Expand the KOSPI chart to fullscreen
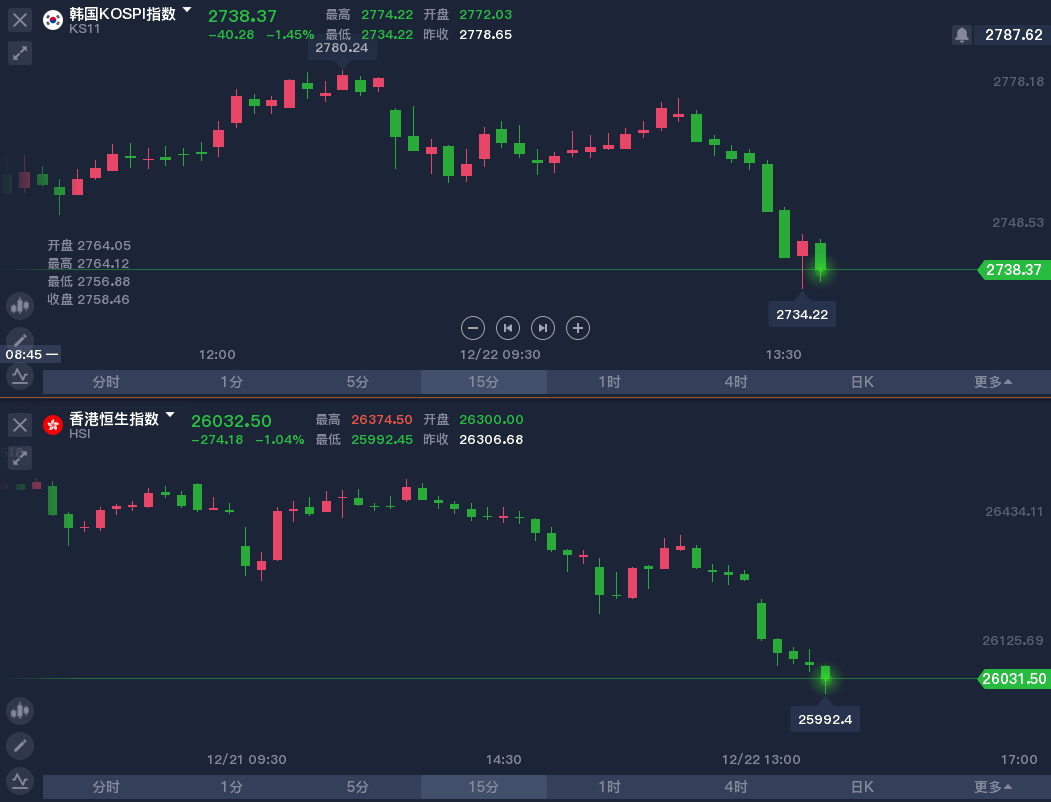Image resolution: width=1051 pixels, height=802 pixels. point(20,53)
